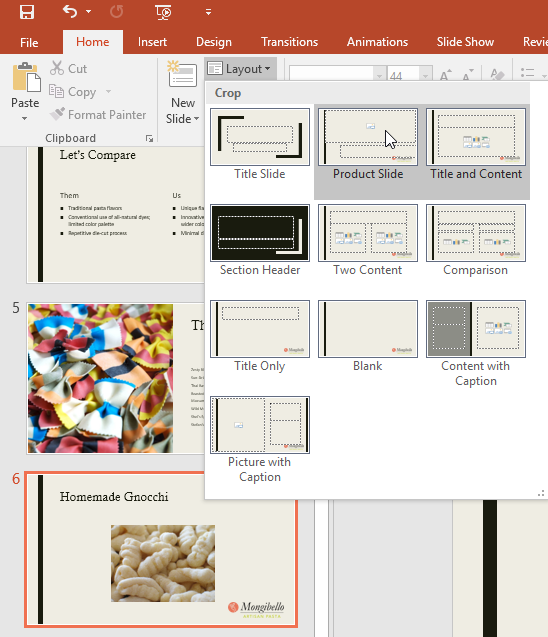Open the Copy dropdown arrow
The width and height of the screenshot is (548, 637).
108,92
